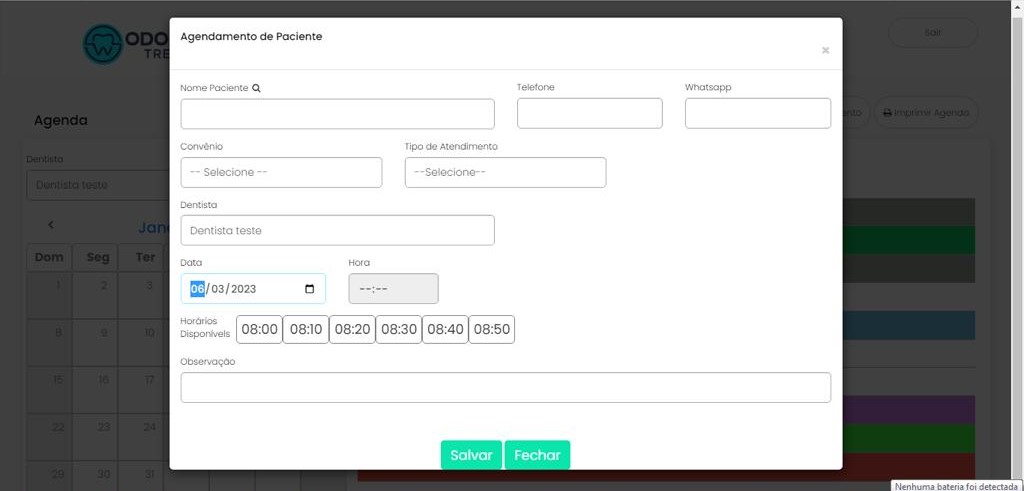Screen dimensions: 1024x491
Task: Click into the Observação field
Action: click(505, 387)
